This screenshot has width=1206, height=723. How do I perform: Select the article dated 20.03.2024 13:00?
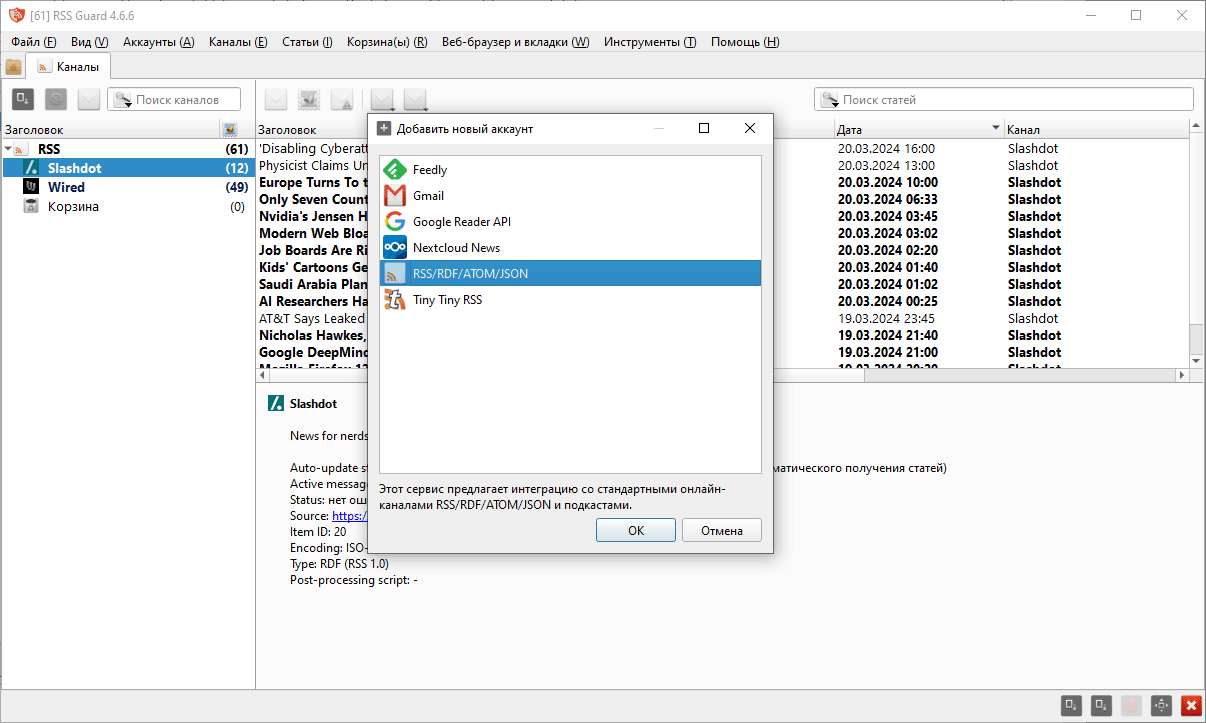[886, 165]
